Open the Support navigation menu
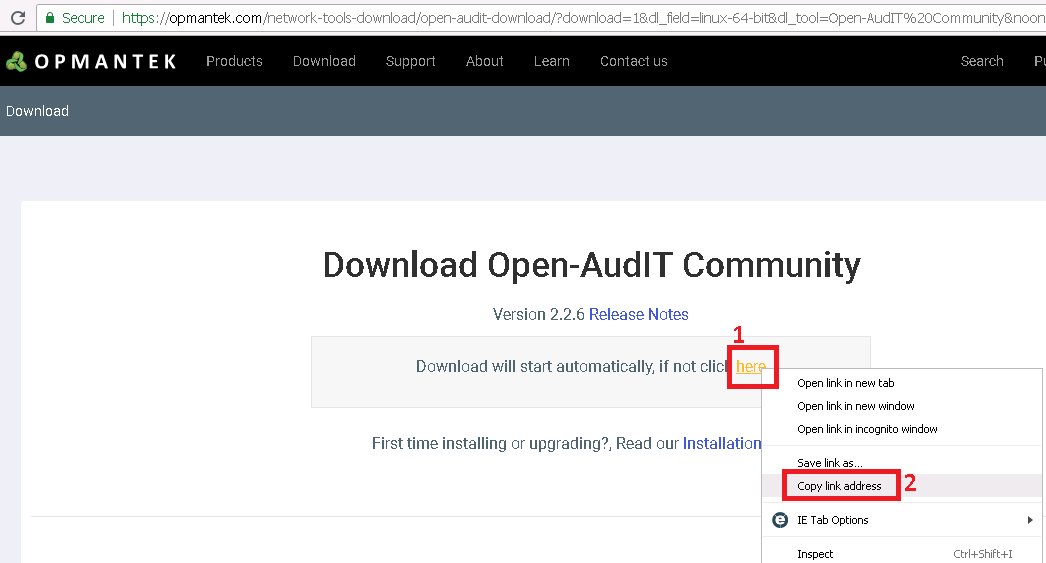 410,61
